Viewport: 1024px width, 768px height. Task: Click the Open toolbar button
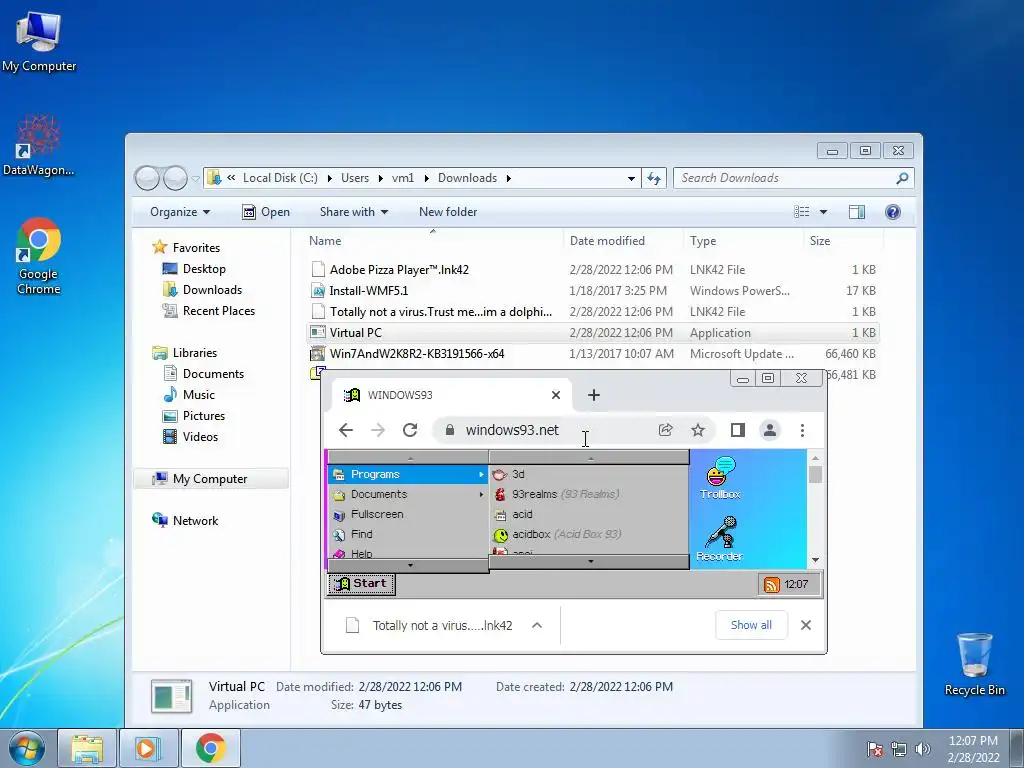(x=266, y=212)
